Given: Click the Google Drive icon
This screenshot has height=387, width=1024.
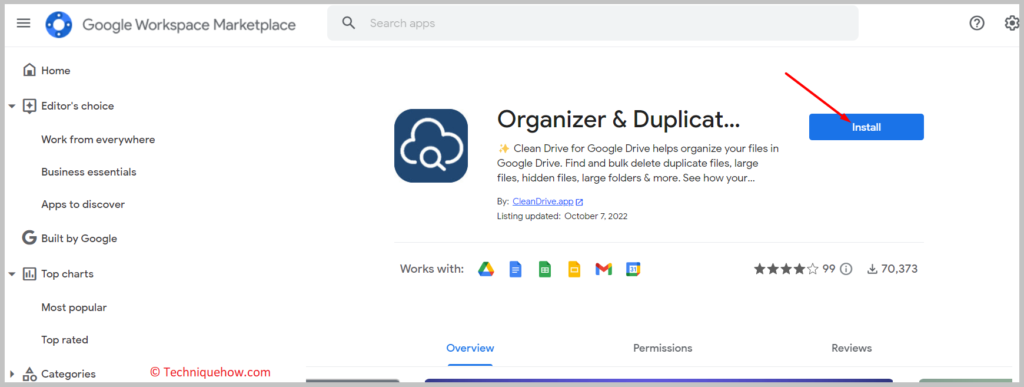Looking at the screenshot, I should [486, 269].
